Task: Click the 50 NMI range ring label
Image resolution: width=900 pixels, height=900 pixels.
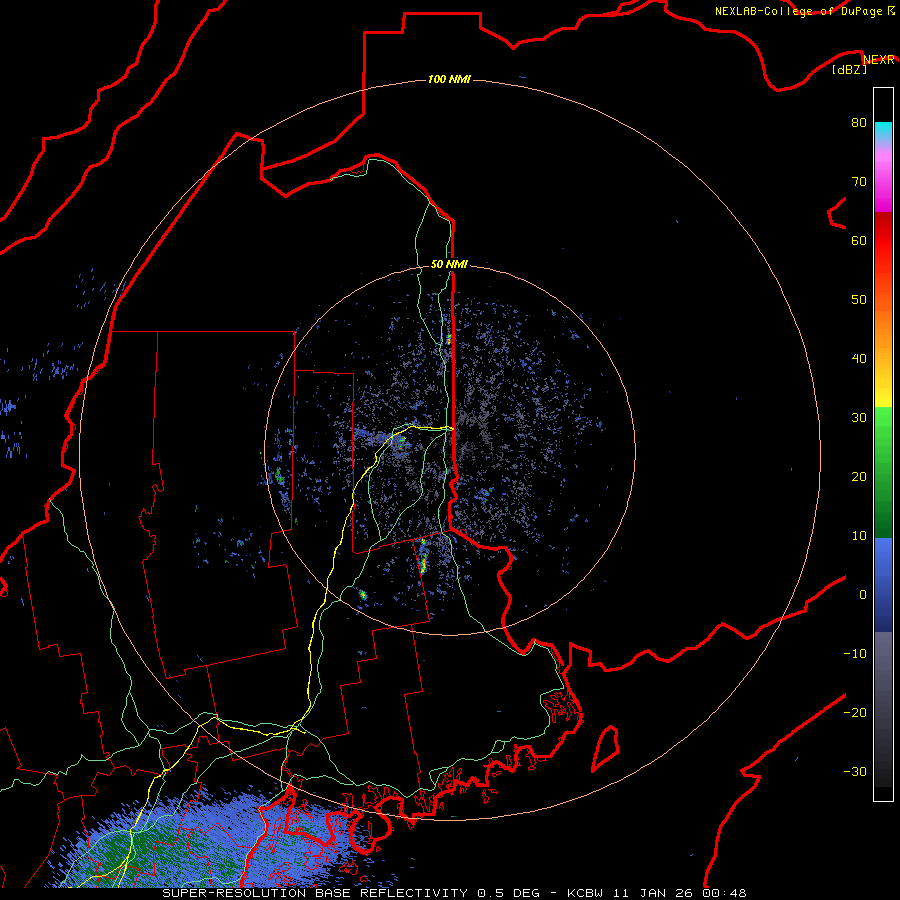Action: coord(449,264)
